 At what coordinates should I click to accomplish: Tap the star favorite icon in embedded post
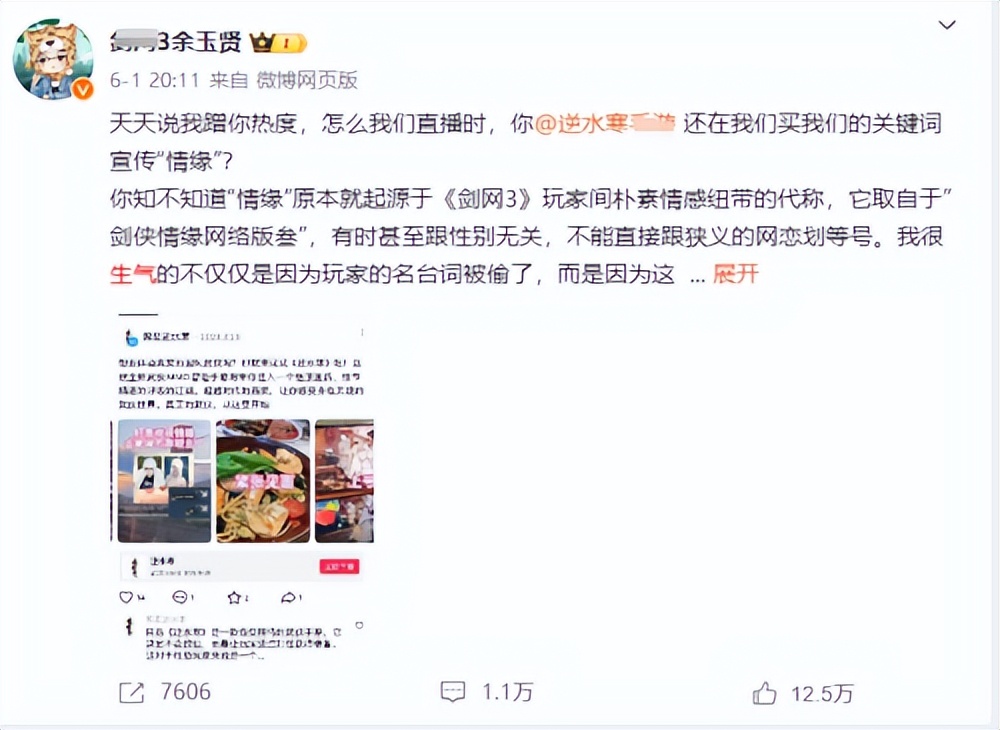click(233, 597)
